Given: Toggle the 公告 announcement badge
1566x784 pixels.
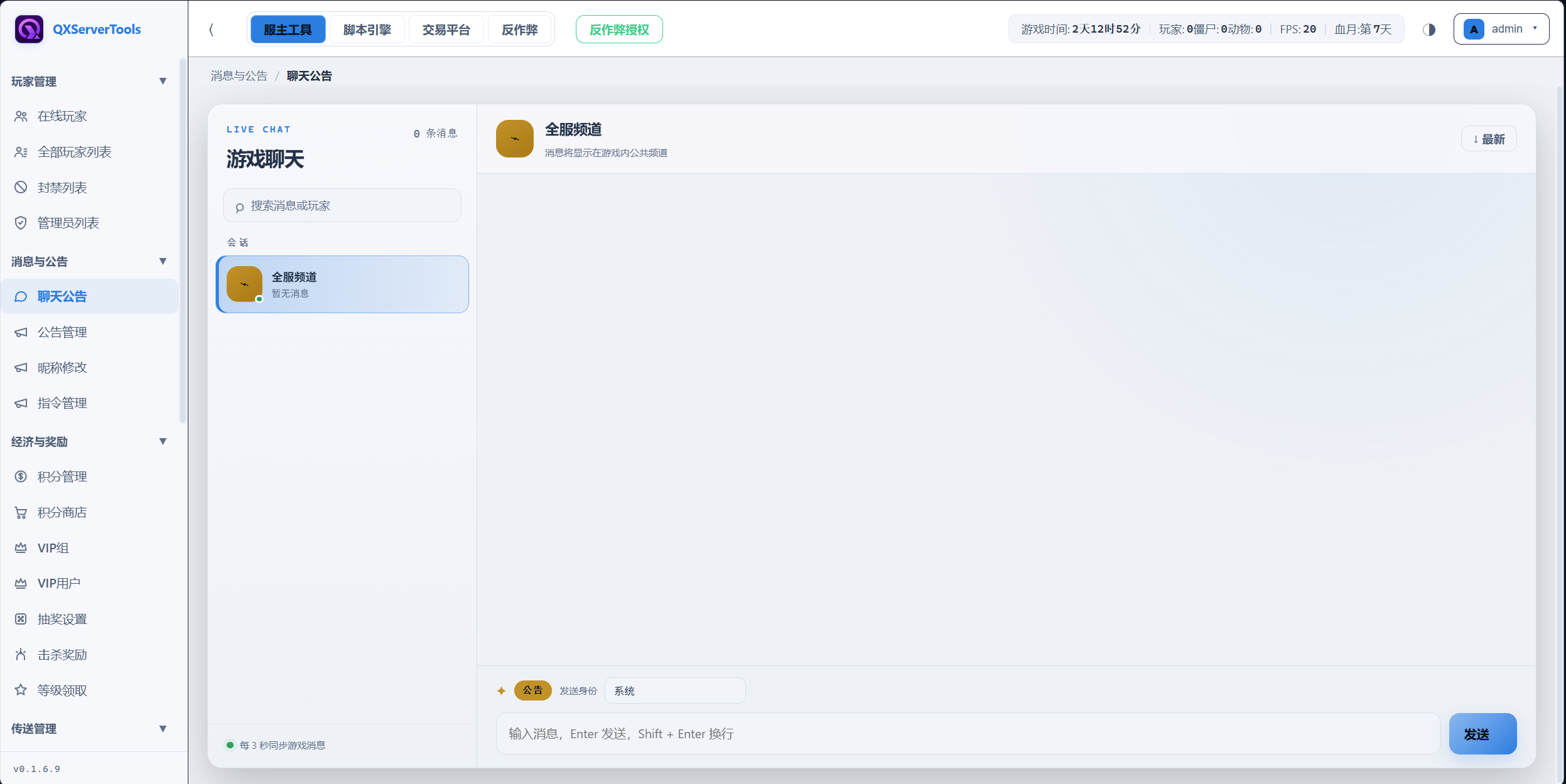Looking at the screenshot, I should click(532, 690).
